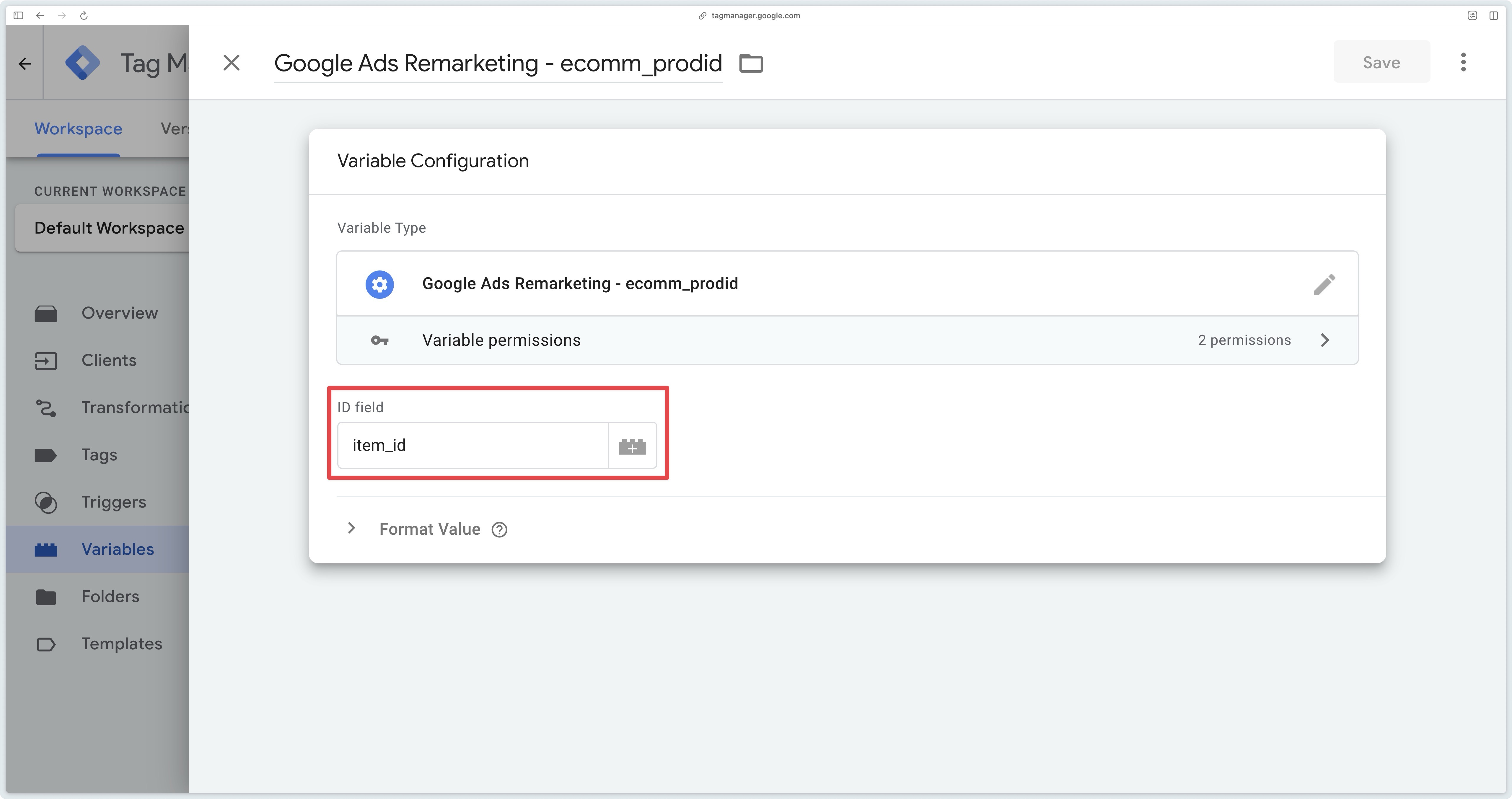This screenshot has width=1512, height=799.
Task: Click the pencil edit variable type icon
Action: point(1324,284)
